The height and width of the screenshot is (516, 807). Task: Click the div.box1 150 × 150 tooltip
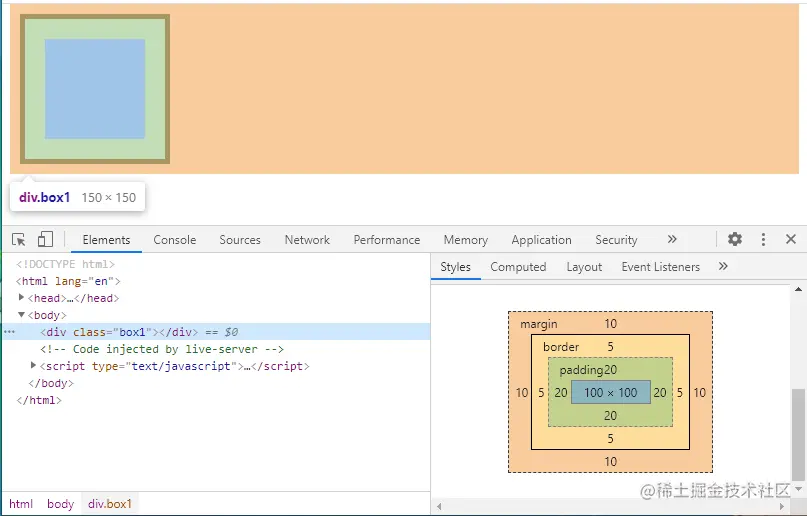[78, 197]
